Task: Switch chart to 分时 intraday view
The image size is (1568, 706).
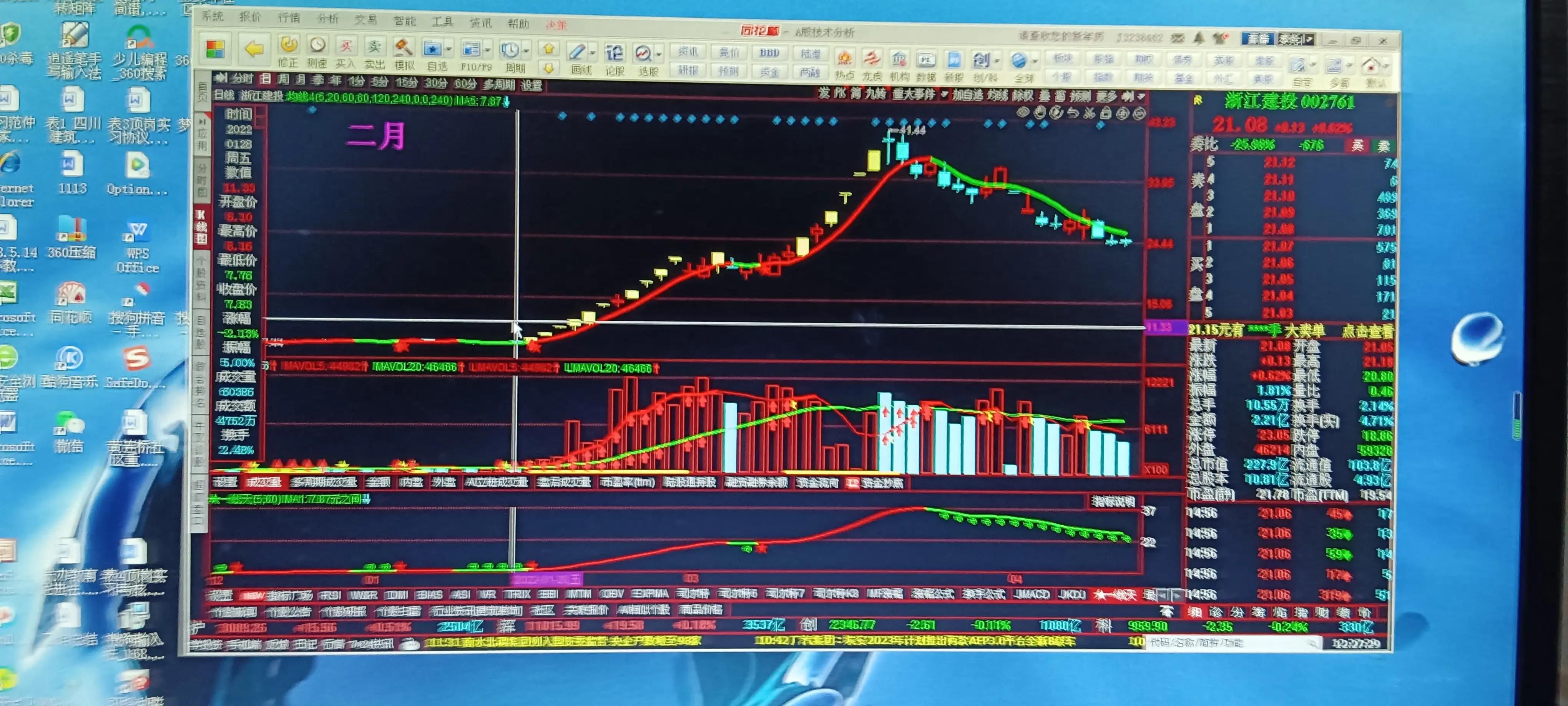Action: [242, 78]
